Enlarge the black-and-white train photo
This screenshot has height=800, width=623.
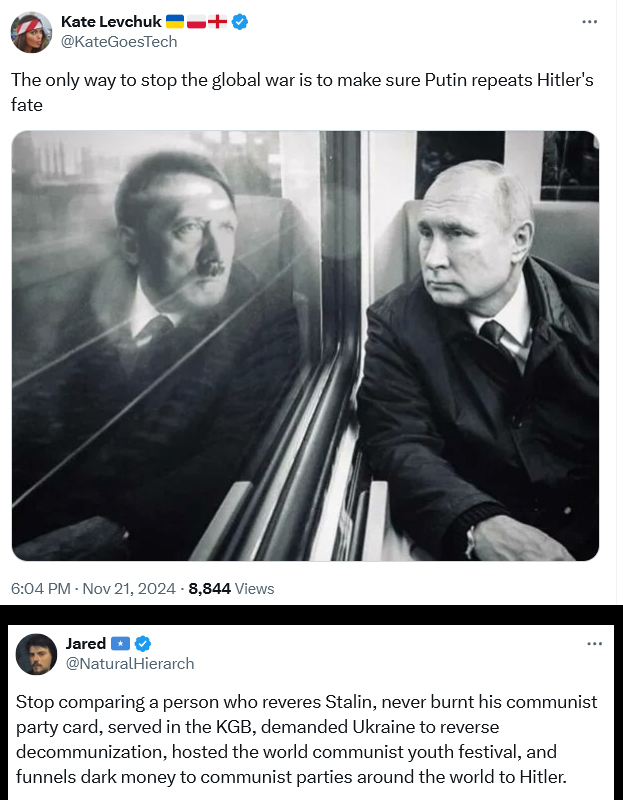pos(305,345)
